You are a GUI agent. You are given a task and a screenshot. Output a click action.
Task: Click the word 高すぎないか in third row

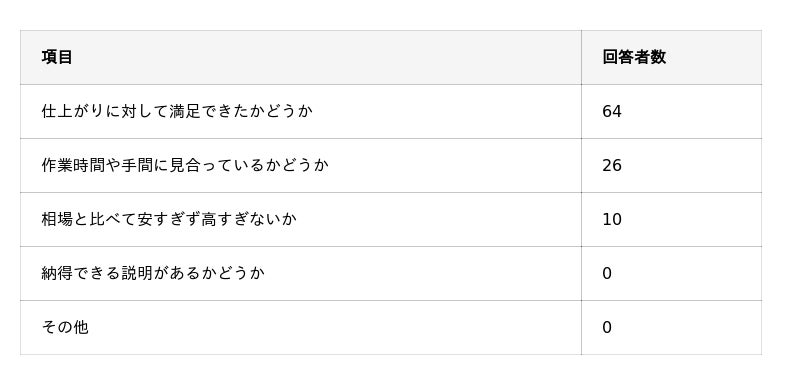point(248,219)
